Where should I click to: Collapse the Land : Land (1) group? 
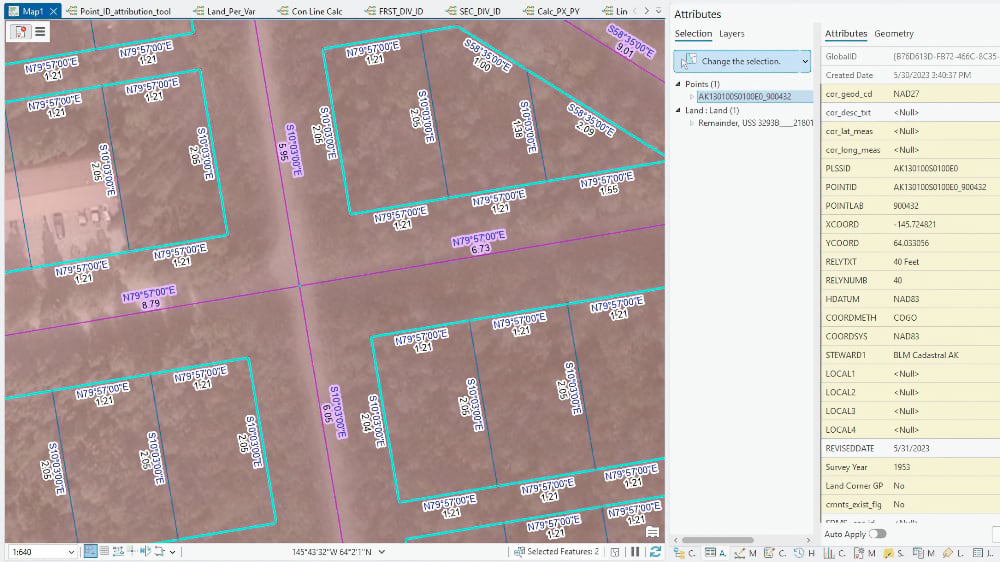678,110
